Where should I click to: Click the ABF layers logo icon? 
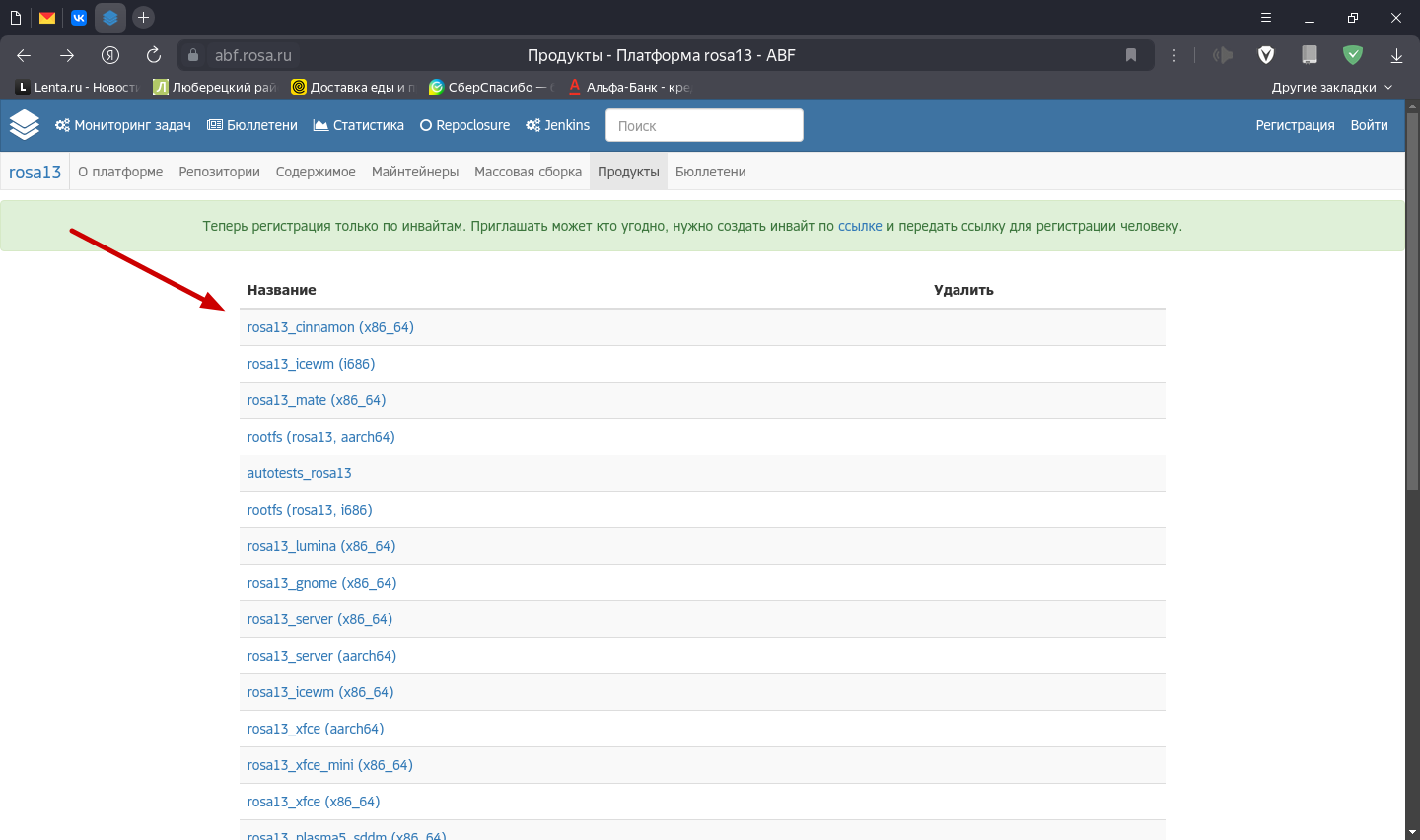(24, 125)
